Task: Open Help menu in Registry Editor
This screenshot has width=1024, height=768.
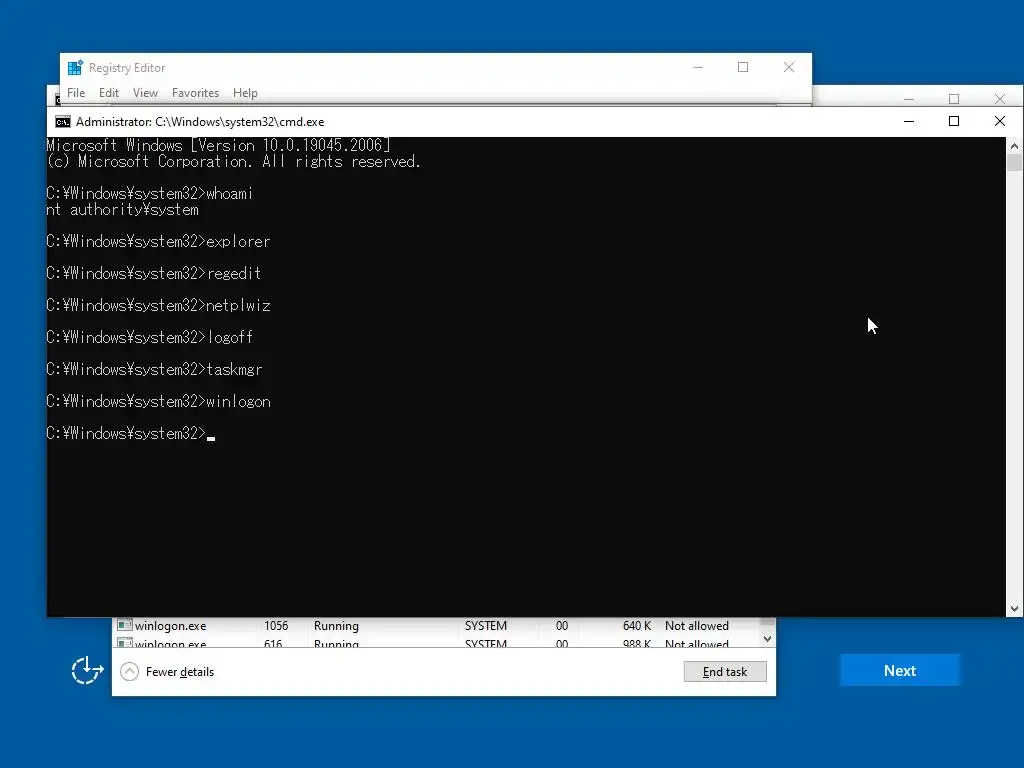Action: [245, 93]
